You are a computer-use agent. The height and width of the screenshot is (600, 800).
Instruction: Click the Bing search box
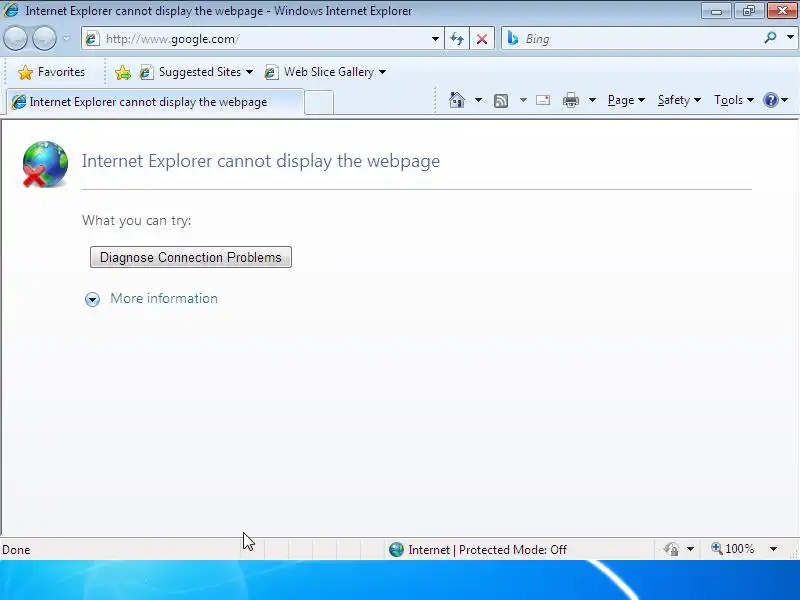coord(633,39)
